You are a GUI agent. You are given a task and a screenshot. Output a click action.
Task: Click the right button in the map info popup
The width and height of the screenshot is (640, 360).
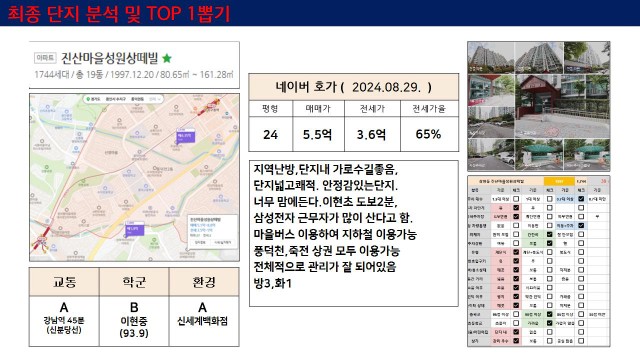223,242
